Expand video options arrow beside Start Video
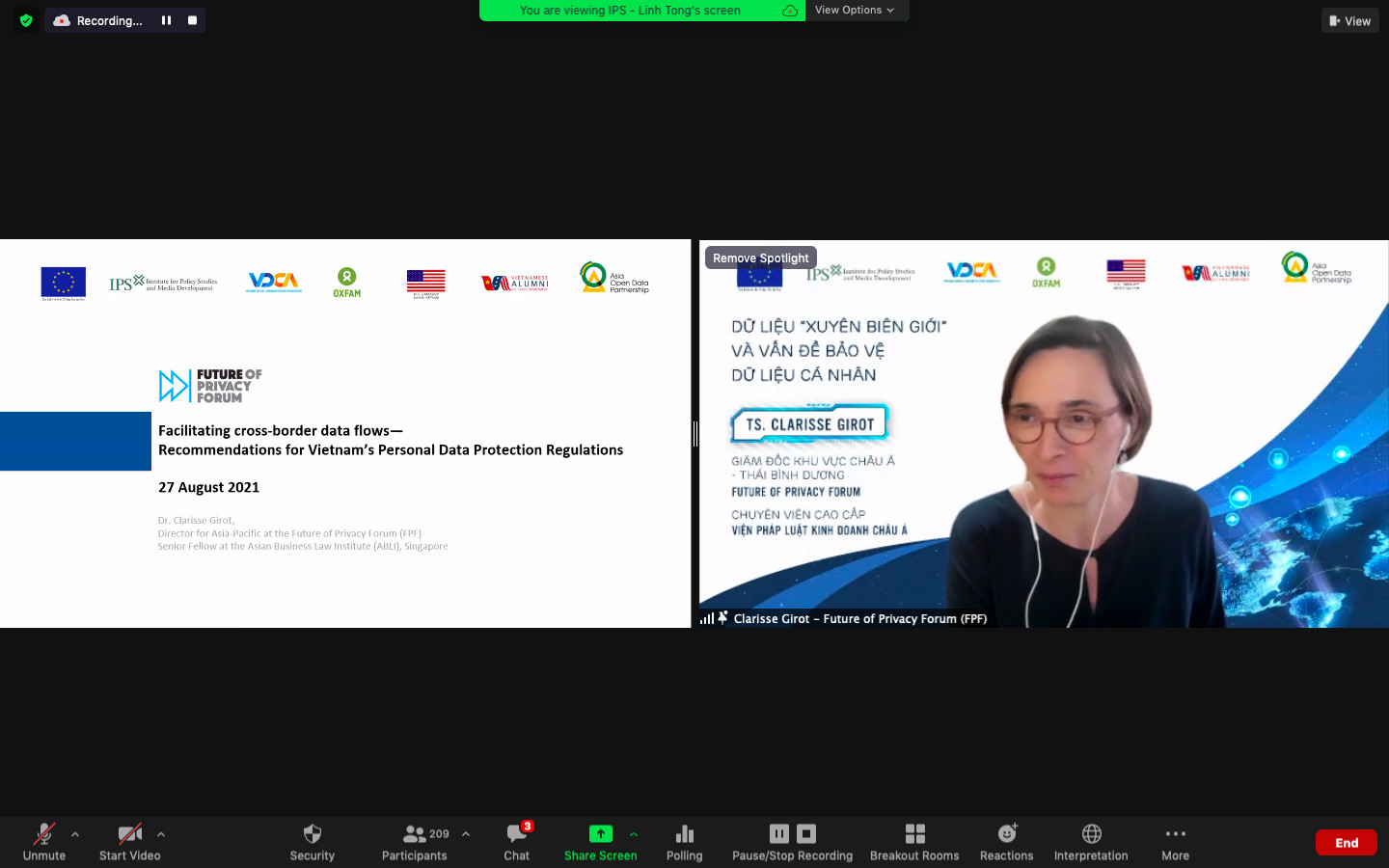This screenshot has width=1389, height=868. [161, 834]
